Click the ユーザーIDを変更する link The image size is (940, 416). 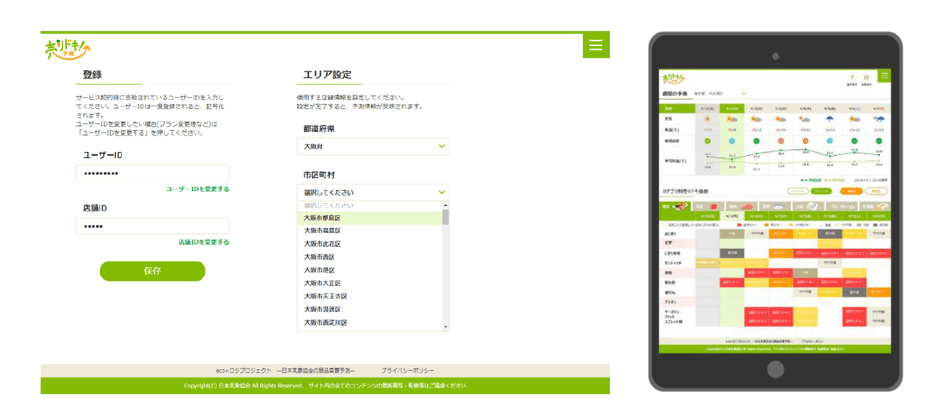tap(197, 189)
